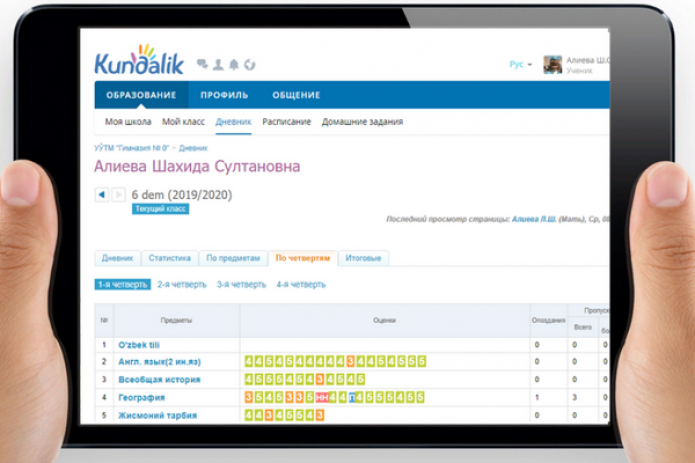This screenshot has width=695, height=463.
Task: Open Домашние задания link
Action: pyautogui.click(x=362, y=122)
